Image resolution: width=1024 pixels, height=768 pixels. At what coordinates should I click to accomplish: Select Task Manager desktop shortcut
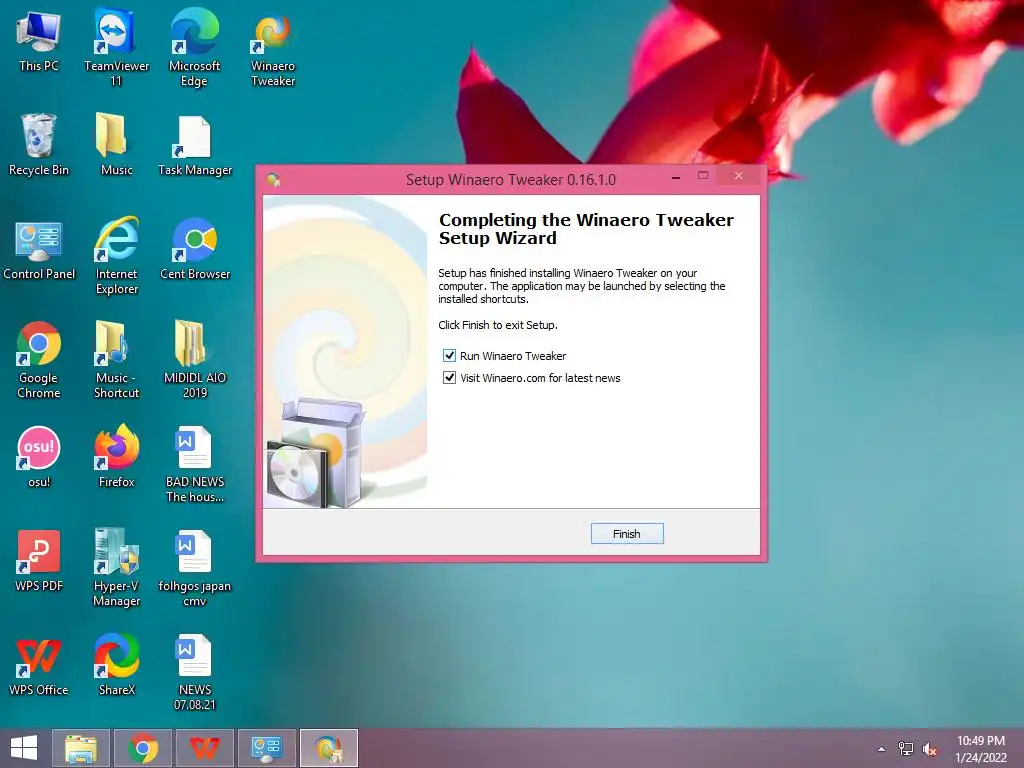195,146
